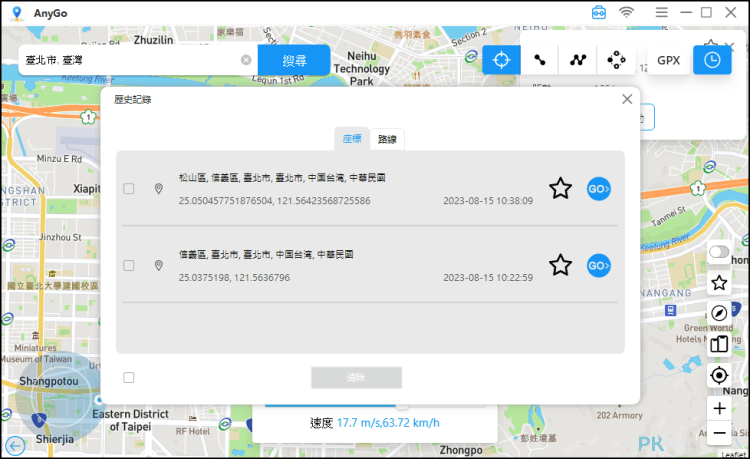Clear the search box text
Screen dimensions: 750x459
point(246,60)
